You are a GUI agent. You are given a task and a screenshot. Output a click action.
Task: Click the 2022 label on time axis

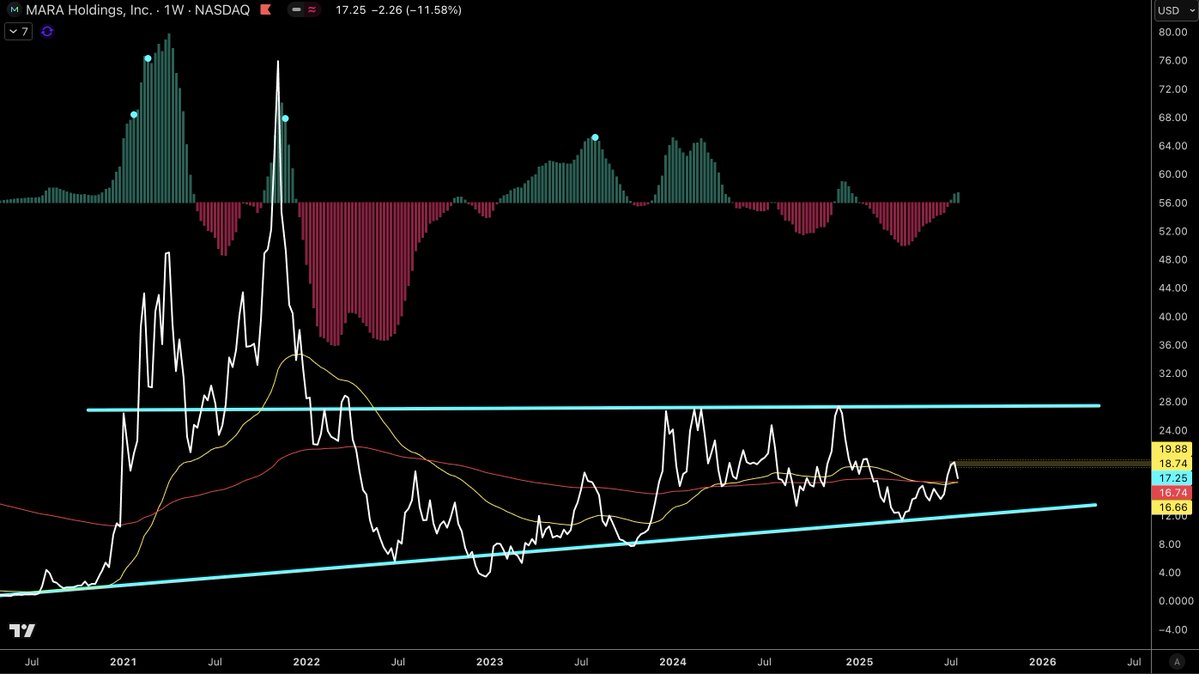tap(307, 662)
